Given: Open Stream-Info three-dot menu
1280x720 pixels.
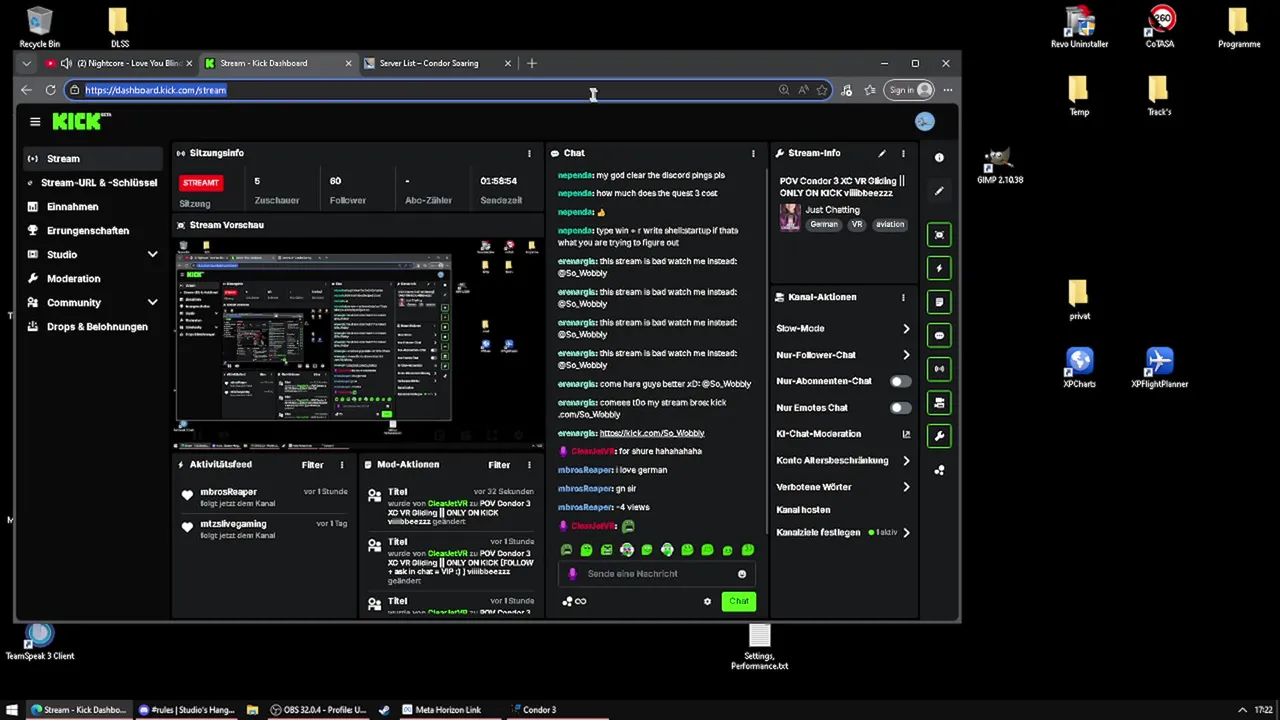Looking at the screenshot, I should (903, 153).
